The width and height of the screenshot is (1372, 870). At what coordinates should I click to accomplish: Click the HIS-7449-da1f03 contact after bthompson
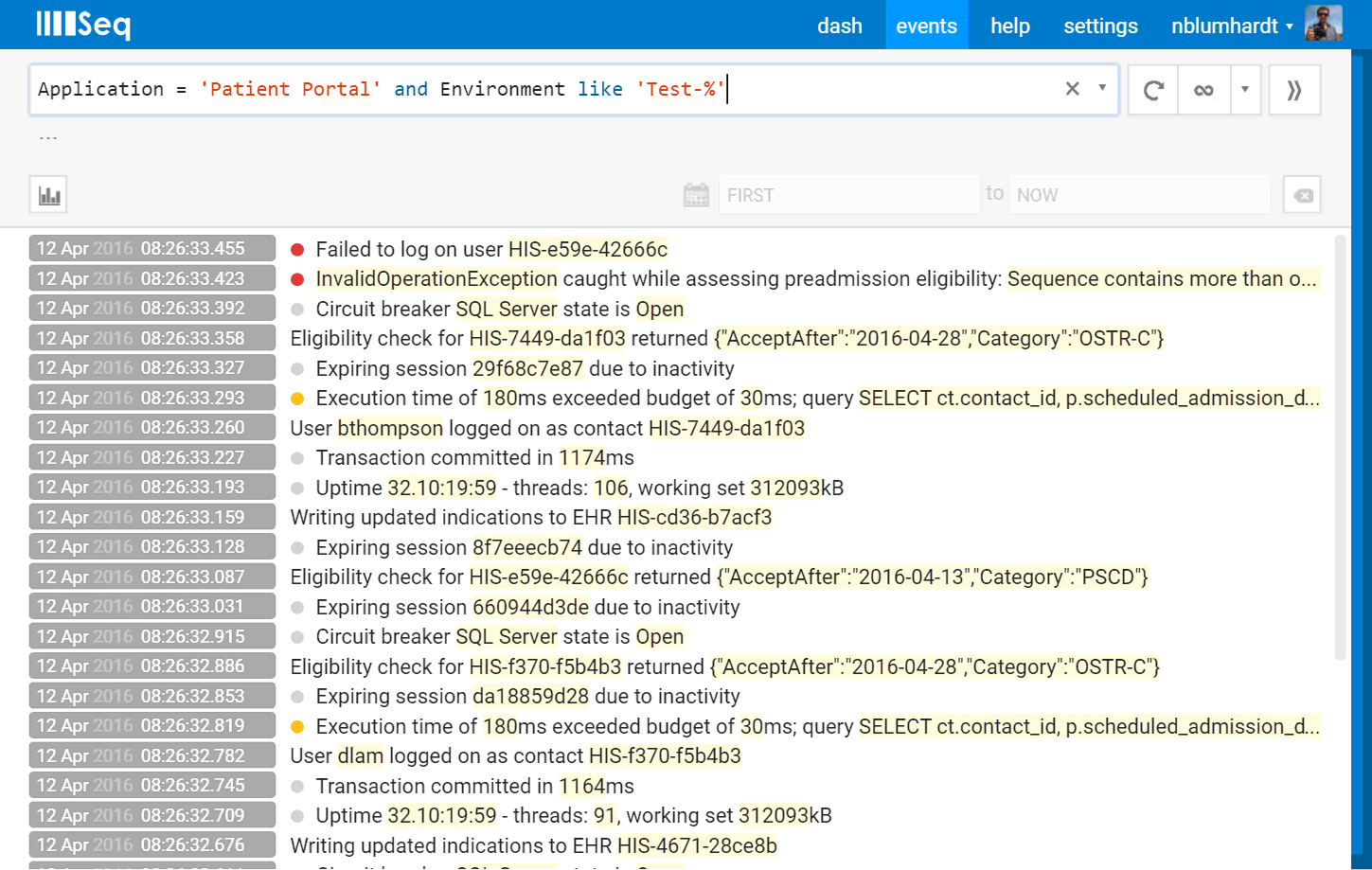pos(726,428)
